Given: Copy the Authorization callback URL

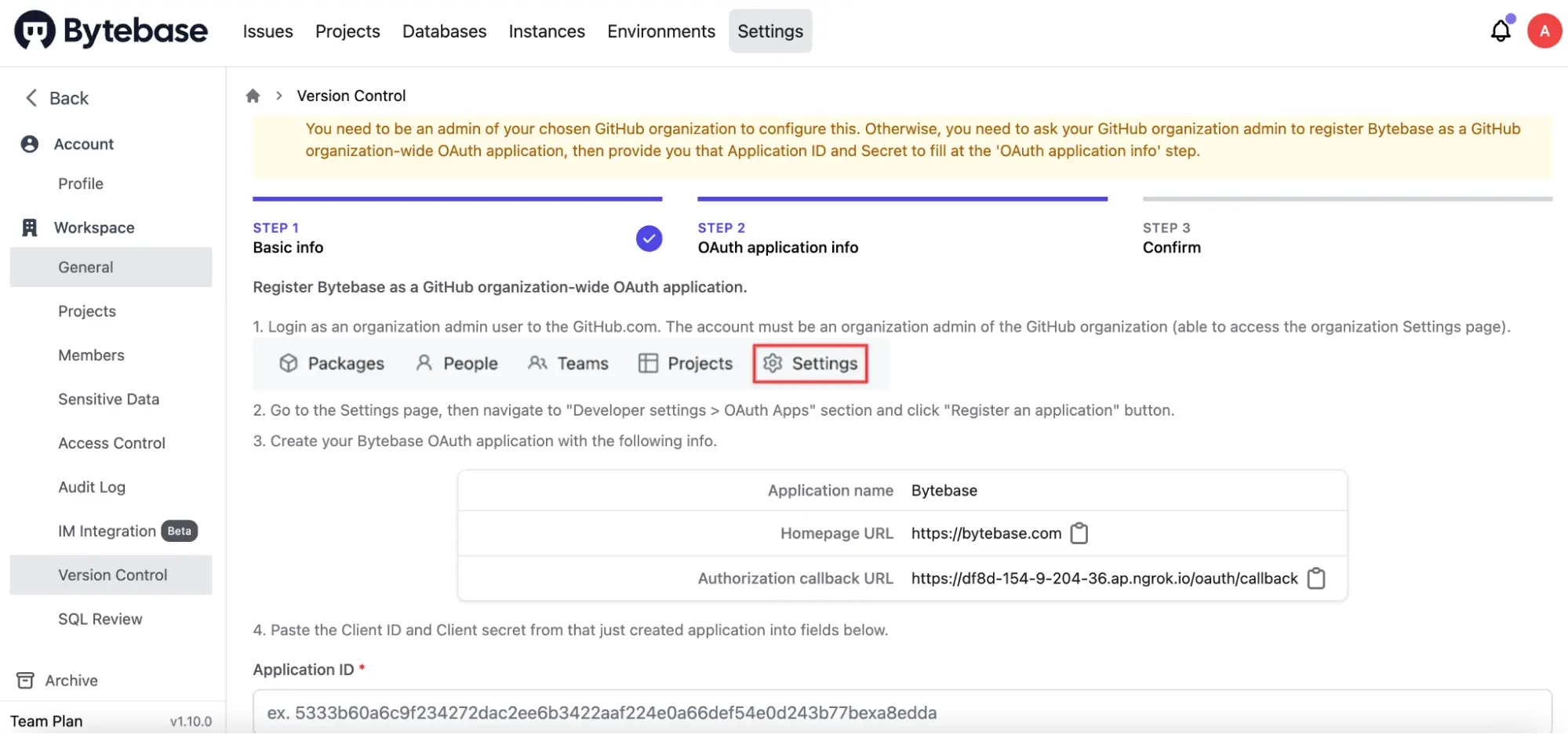Looking at the screenshot, I should [x=1316, y=579].
